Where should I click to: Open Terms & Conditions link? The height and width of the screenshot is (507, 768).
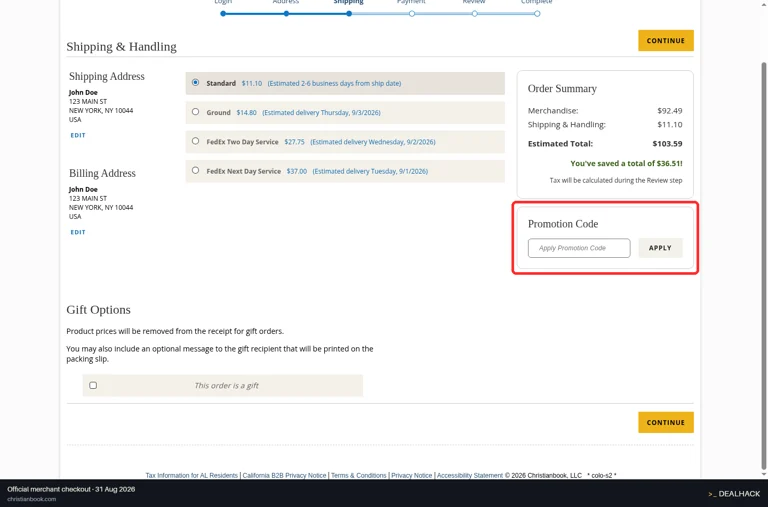pyautogui.click(x=359, y=475)
